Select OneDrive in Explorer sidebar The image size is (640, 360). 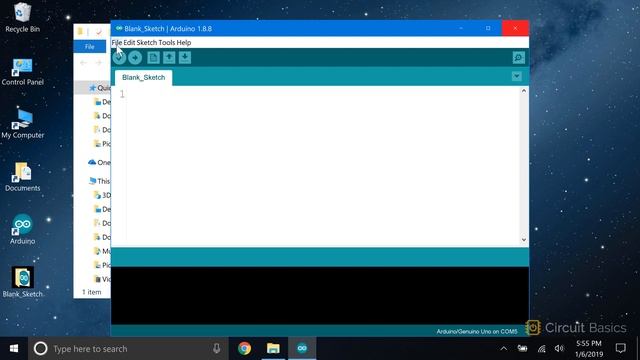click(x=99, y=162)
